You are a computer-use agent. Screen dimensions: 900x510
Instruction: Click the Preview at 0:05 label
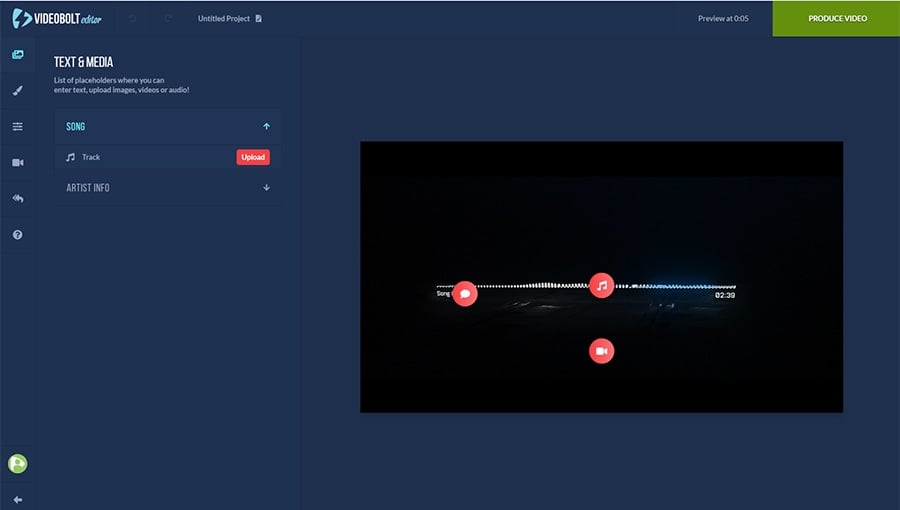pyautogui.click(x=722, y=18)
